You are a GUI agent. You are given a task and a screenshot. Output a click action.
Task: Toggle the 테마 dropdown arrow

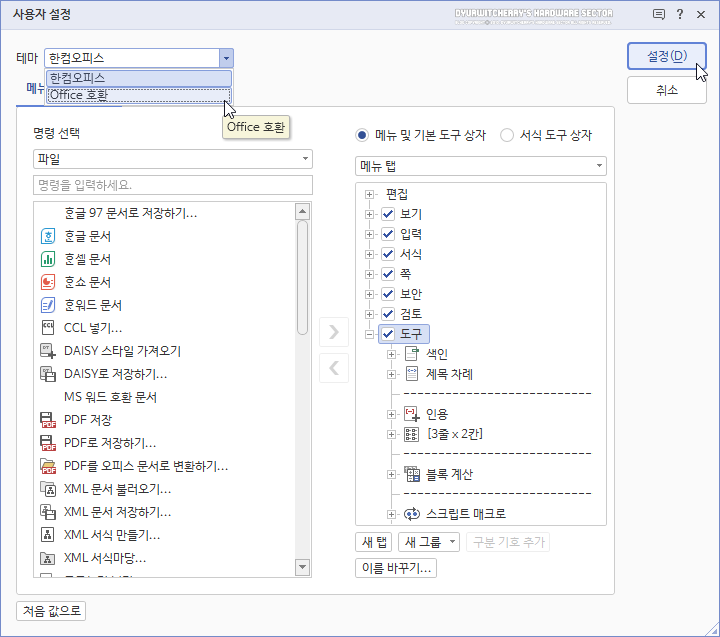[226, 58]
